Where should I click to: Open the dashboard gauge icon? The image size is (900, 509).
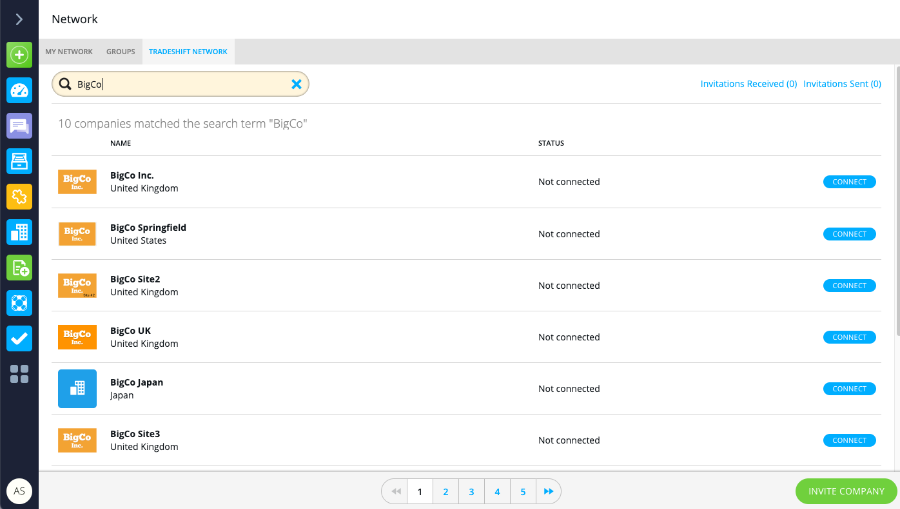click(x=19, y=90)
